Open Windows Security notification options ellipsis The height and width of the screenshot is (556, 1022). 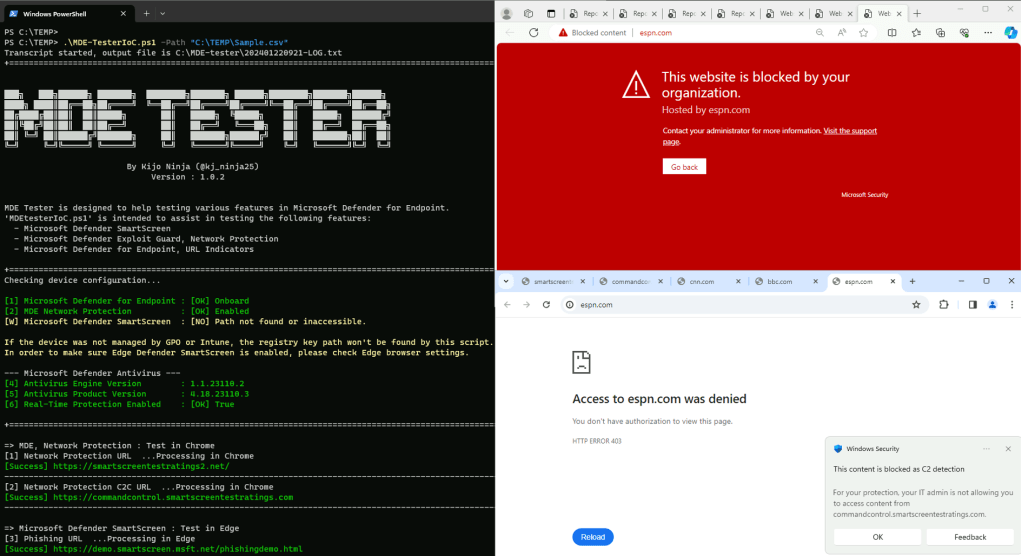986,448
